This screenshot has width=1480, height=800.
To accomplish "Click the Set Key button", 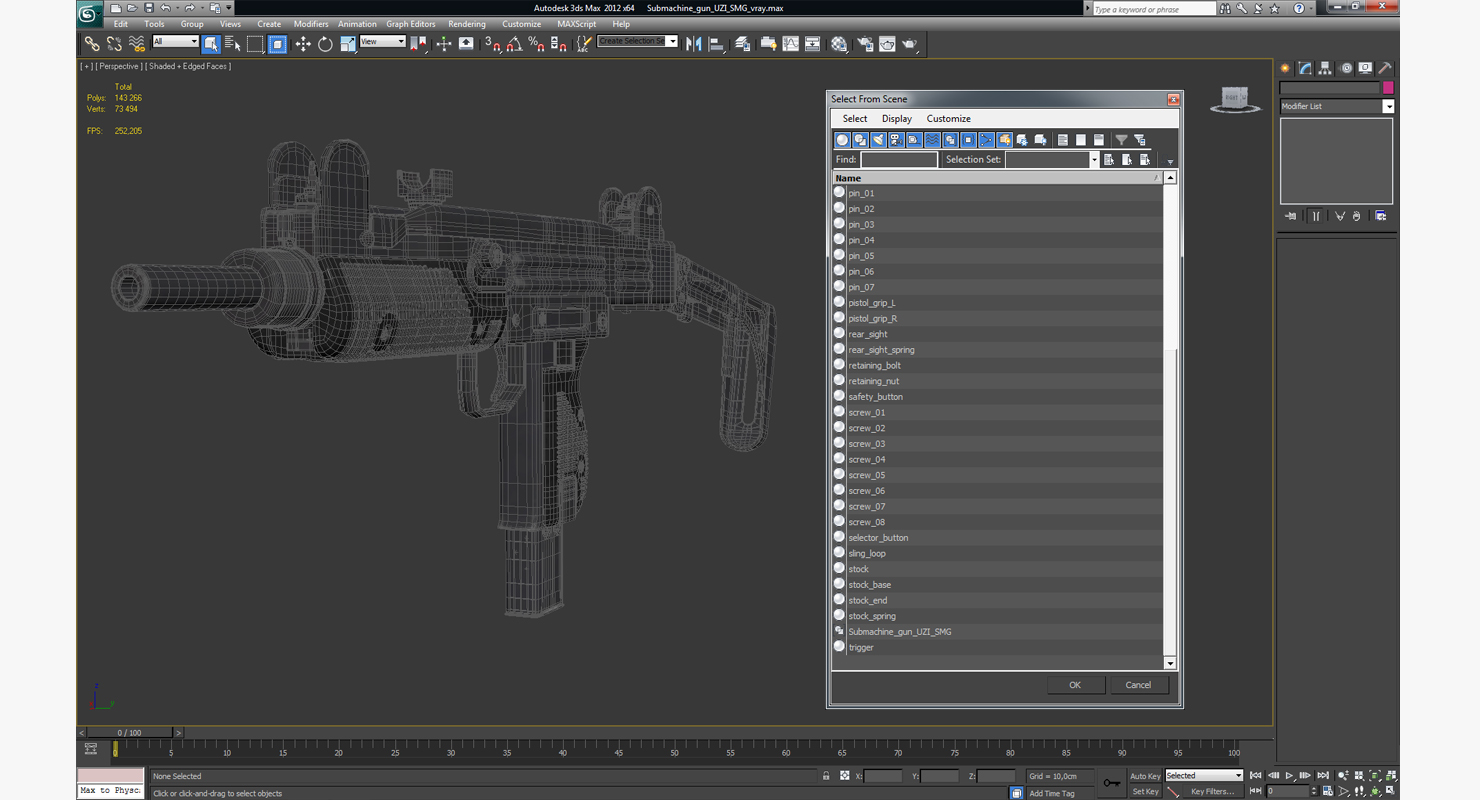I will click(1145, 791).
